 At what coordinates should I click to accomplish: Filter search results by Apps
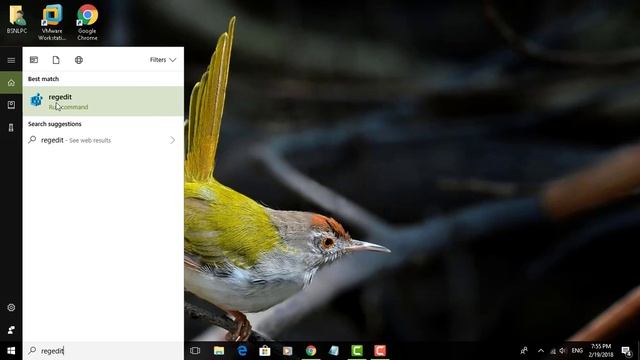(34, 60)
